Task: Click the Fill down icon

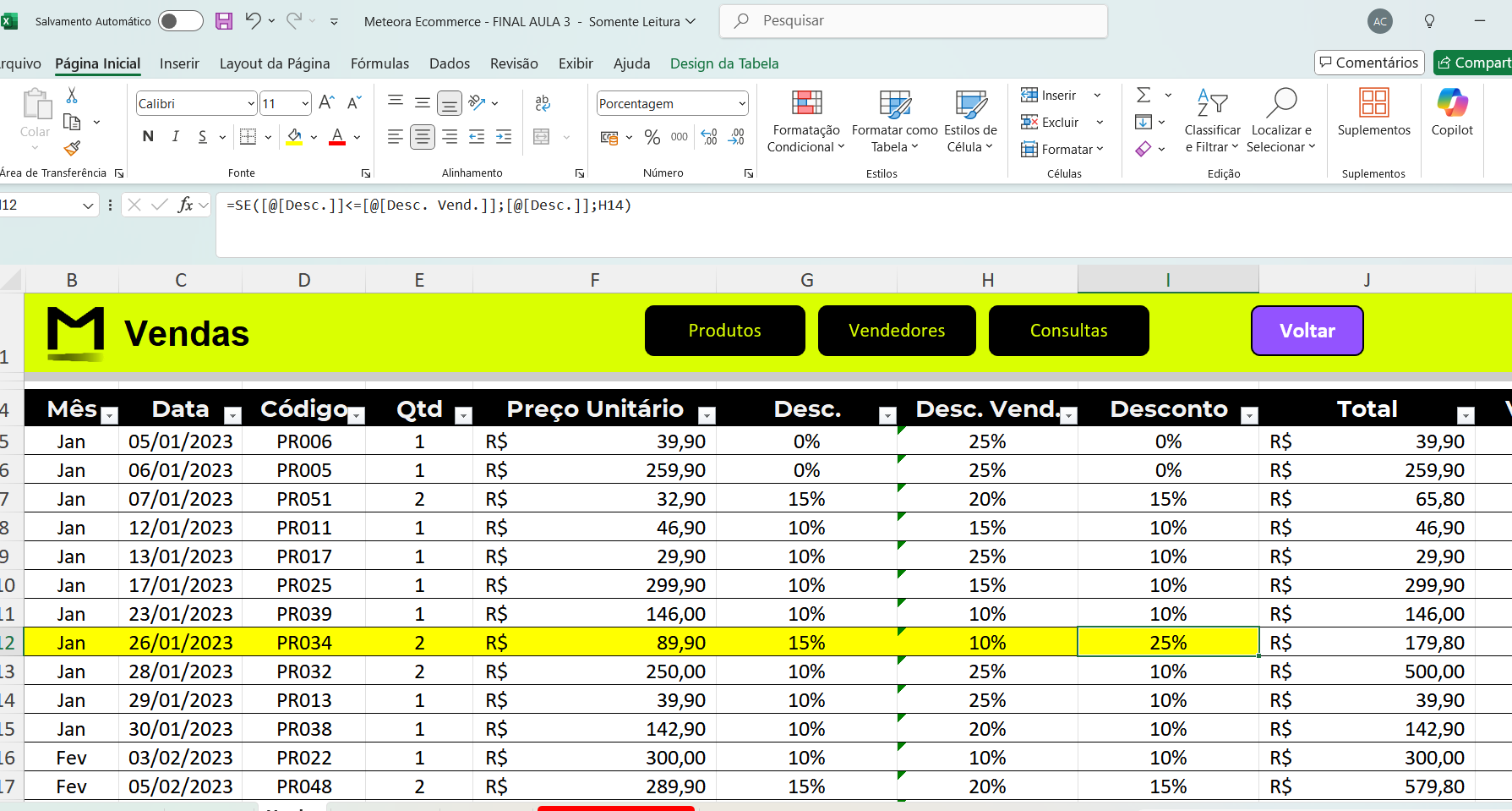Action: click(1144, 122)
